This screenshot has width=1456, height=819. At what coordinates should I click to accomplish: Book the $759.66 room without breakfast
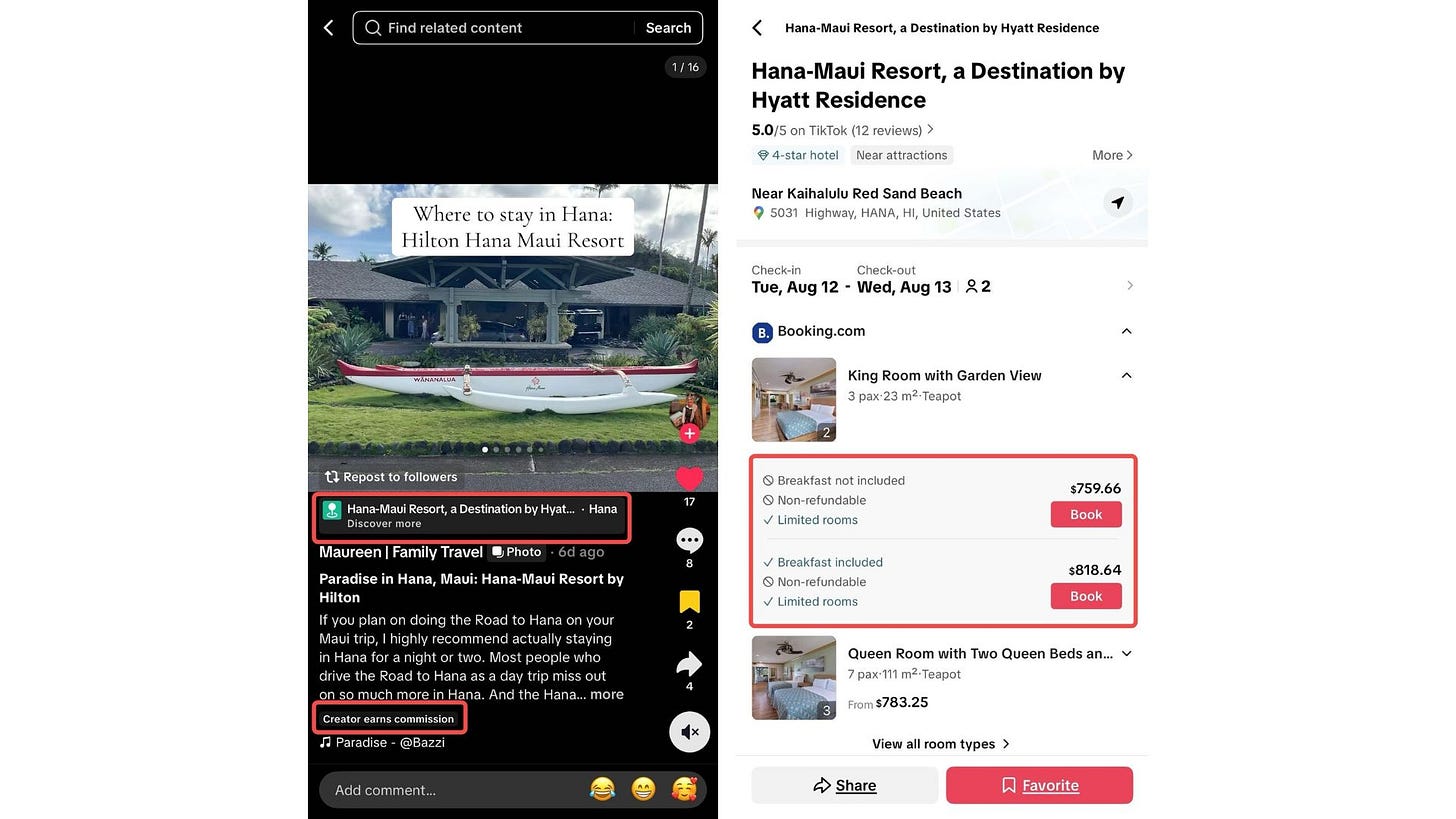(x=1086, y=514)
